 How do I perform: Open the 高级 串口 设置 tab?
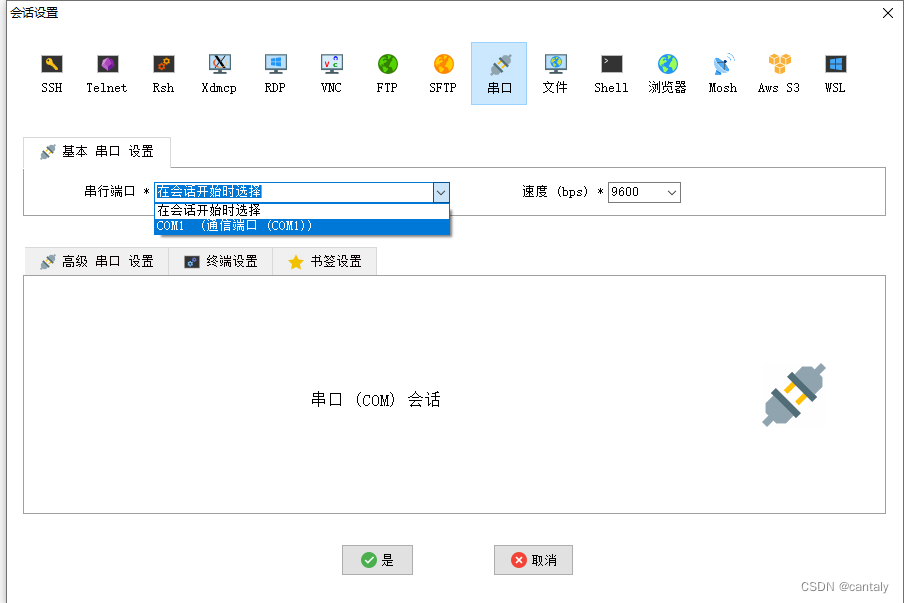pyautogui.click(x=96, y=262)
